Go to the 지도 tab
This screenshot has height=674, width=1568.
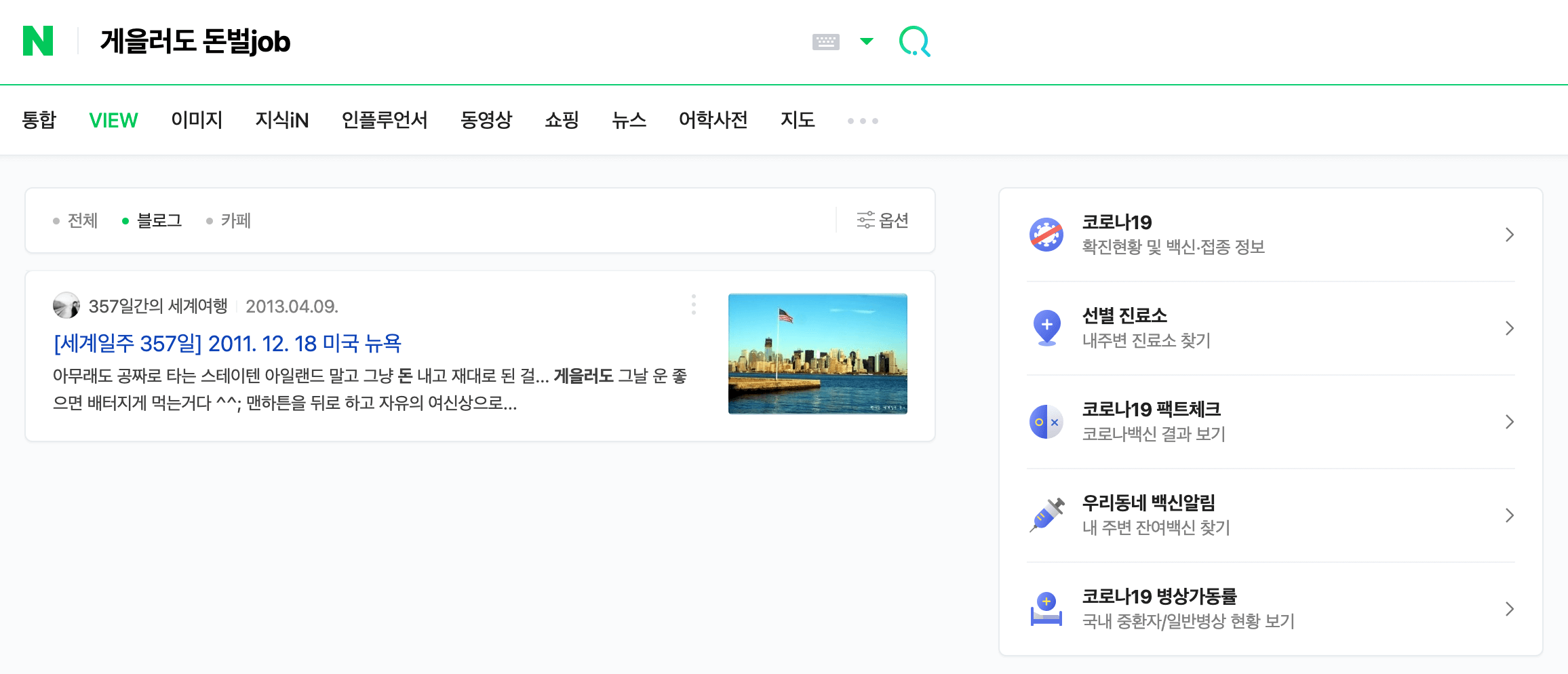click(798, 120)
